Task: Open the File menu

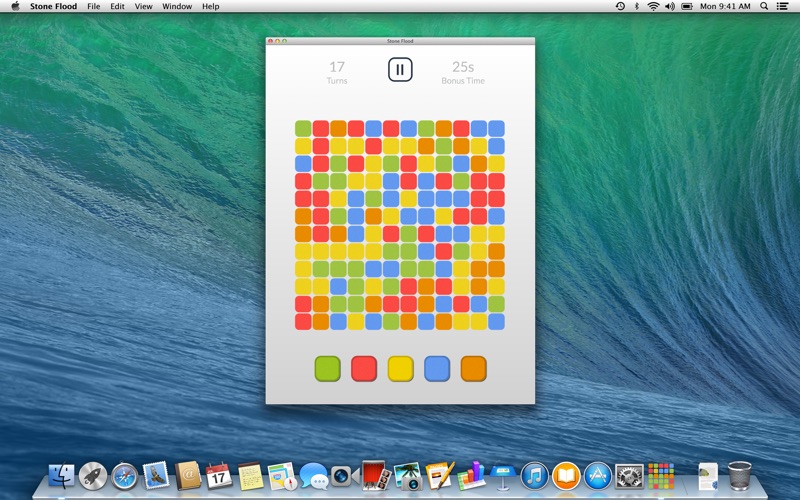Action: click(93, 6)
